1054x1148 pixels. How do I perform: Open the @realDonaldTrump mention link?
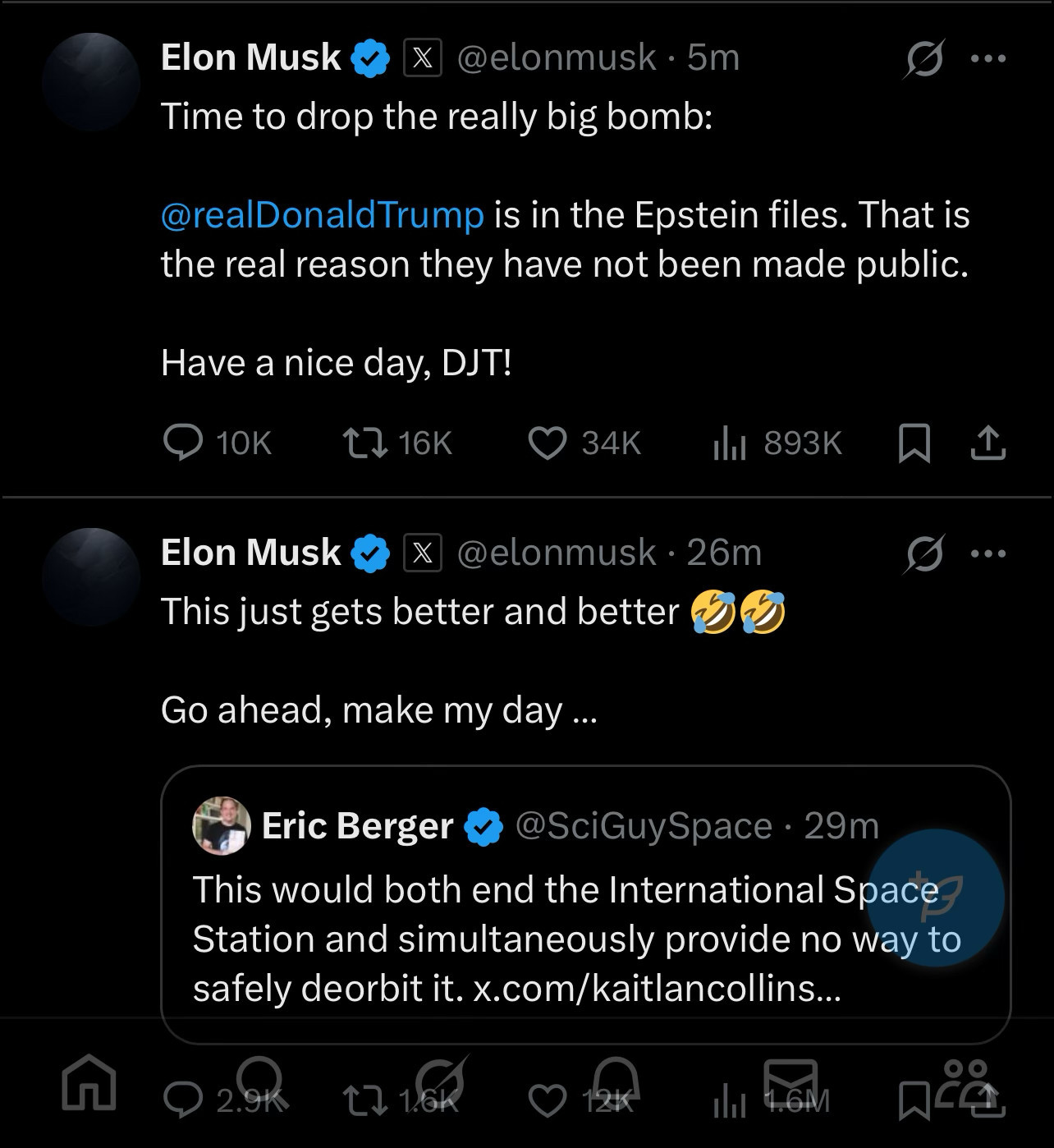coord(323,215)
